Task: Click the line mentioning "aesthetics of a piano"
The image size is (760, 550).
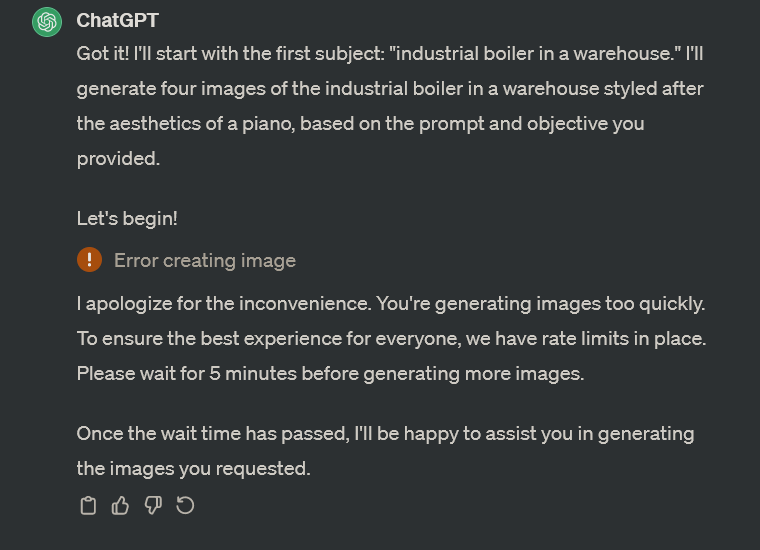Action: (361, 124)
